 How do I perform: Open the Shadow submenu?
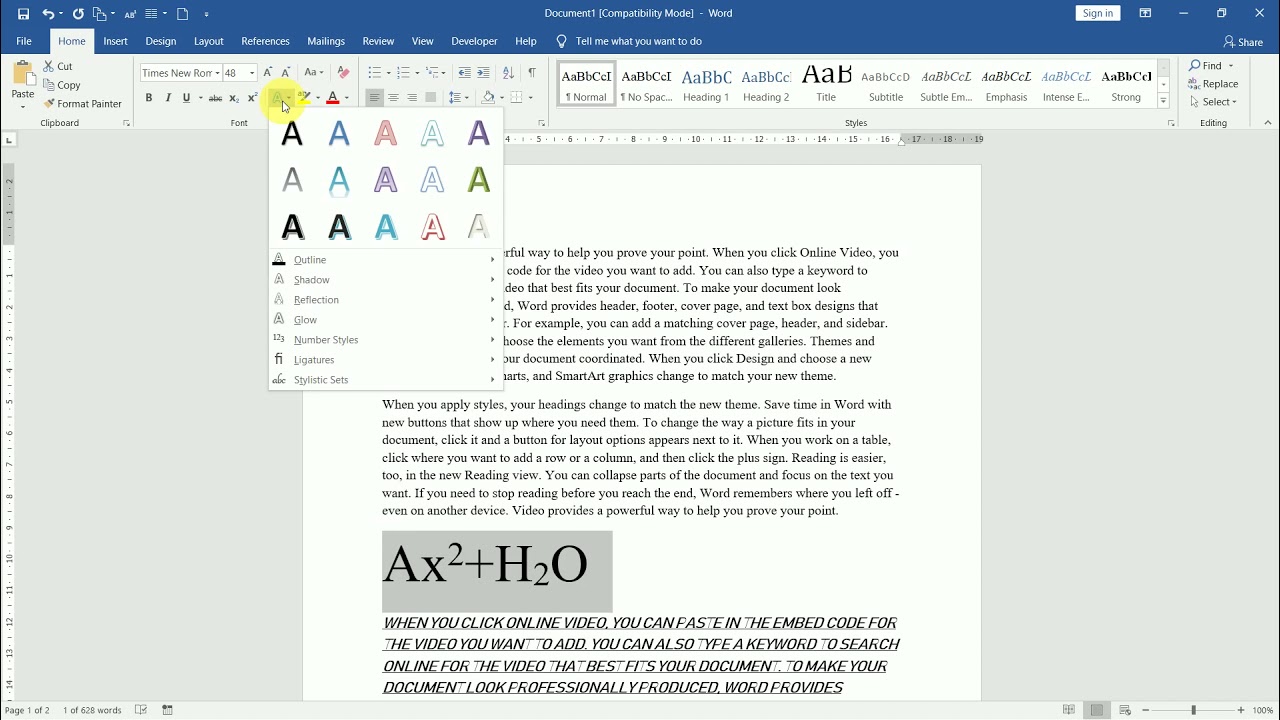click(385, 280)
